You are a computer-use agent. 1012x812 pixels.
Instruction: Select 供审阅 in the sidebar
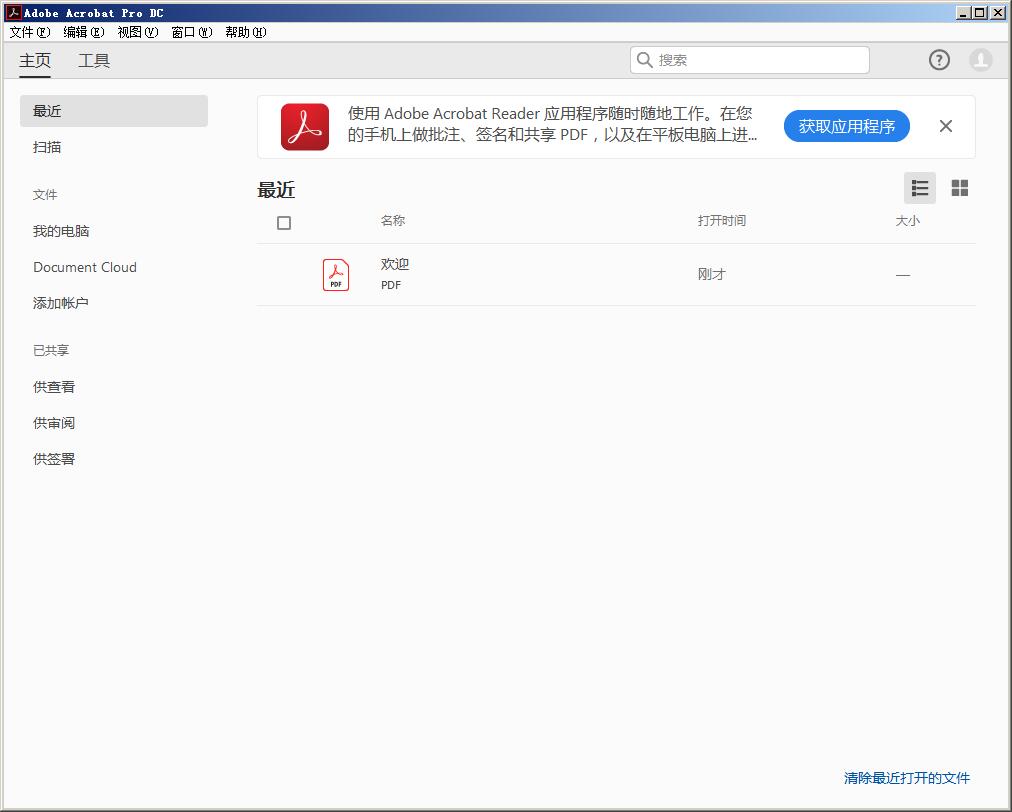click(54, 423)
